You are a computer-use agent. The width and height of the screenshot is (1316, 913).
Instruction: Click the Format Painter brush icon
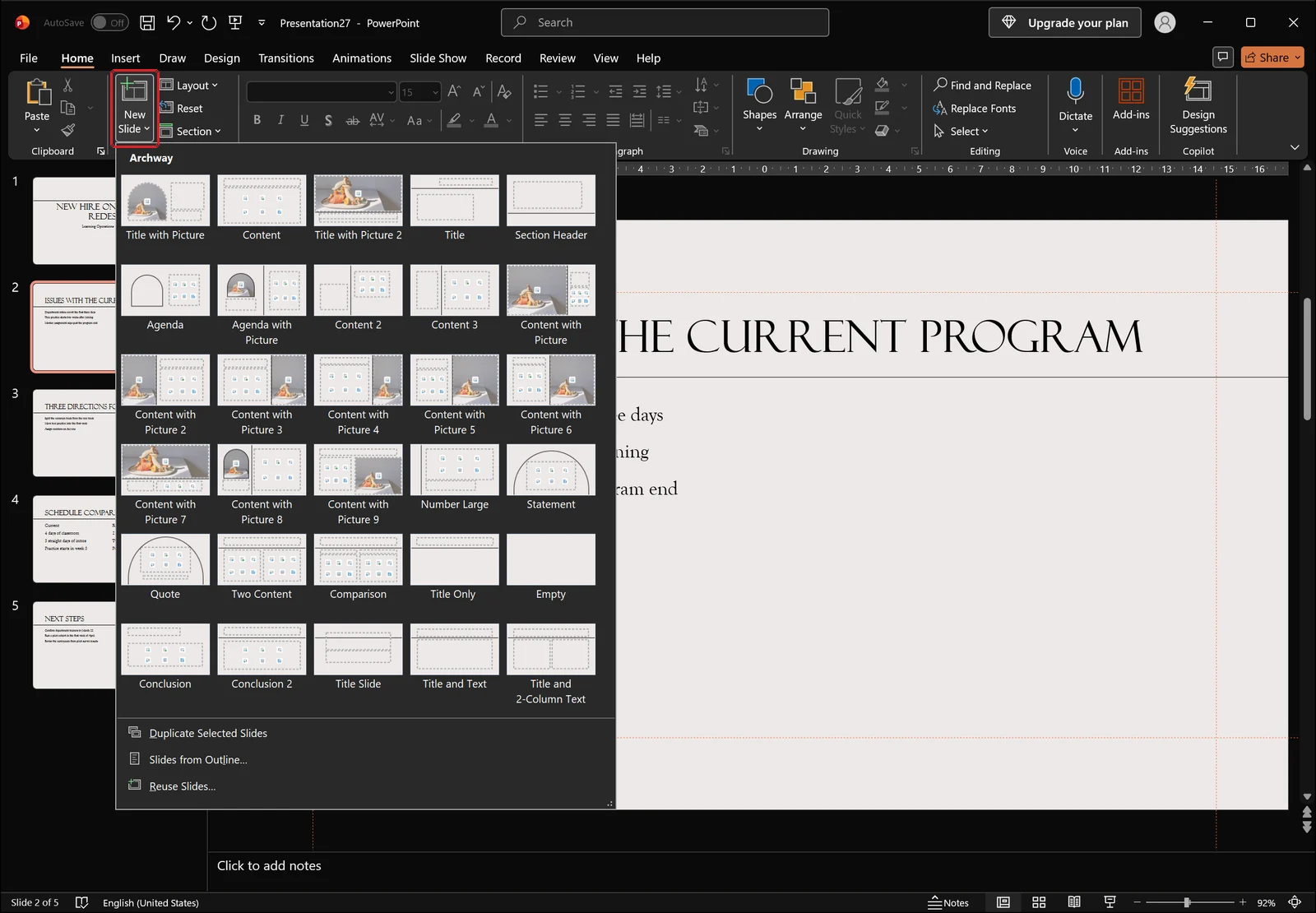[67, 130]
